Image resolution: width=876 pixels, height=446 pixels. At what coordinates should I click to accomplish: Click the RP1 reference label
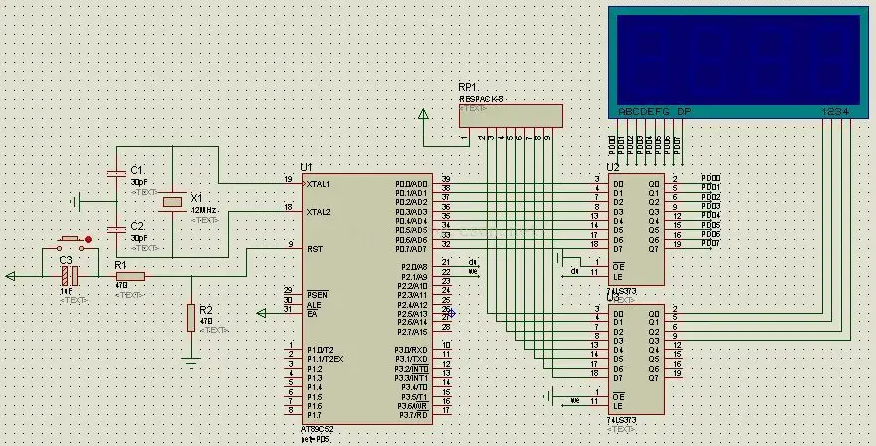pos(467,87)
